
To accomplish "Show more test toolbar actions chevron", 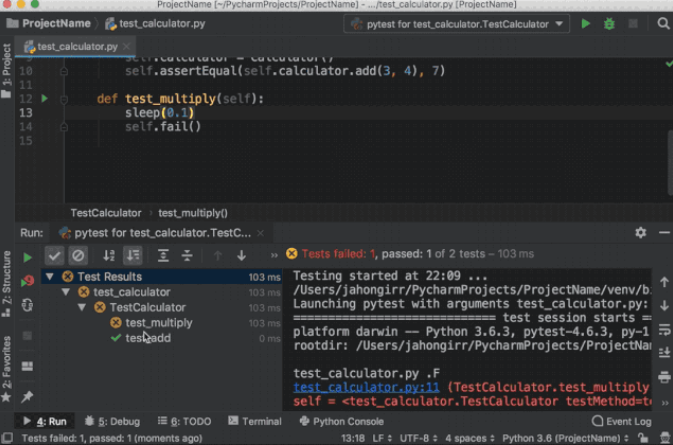I will [x=274, y=256].
